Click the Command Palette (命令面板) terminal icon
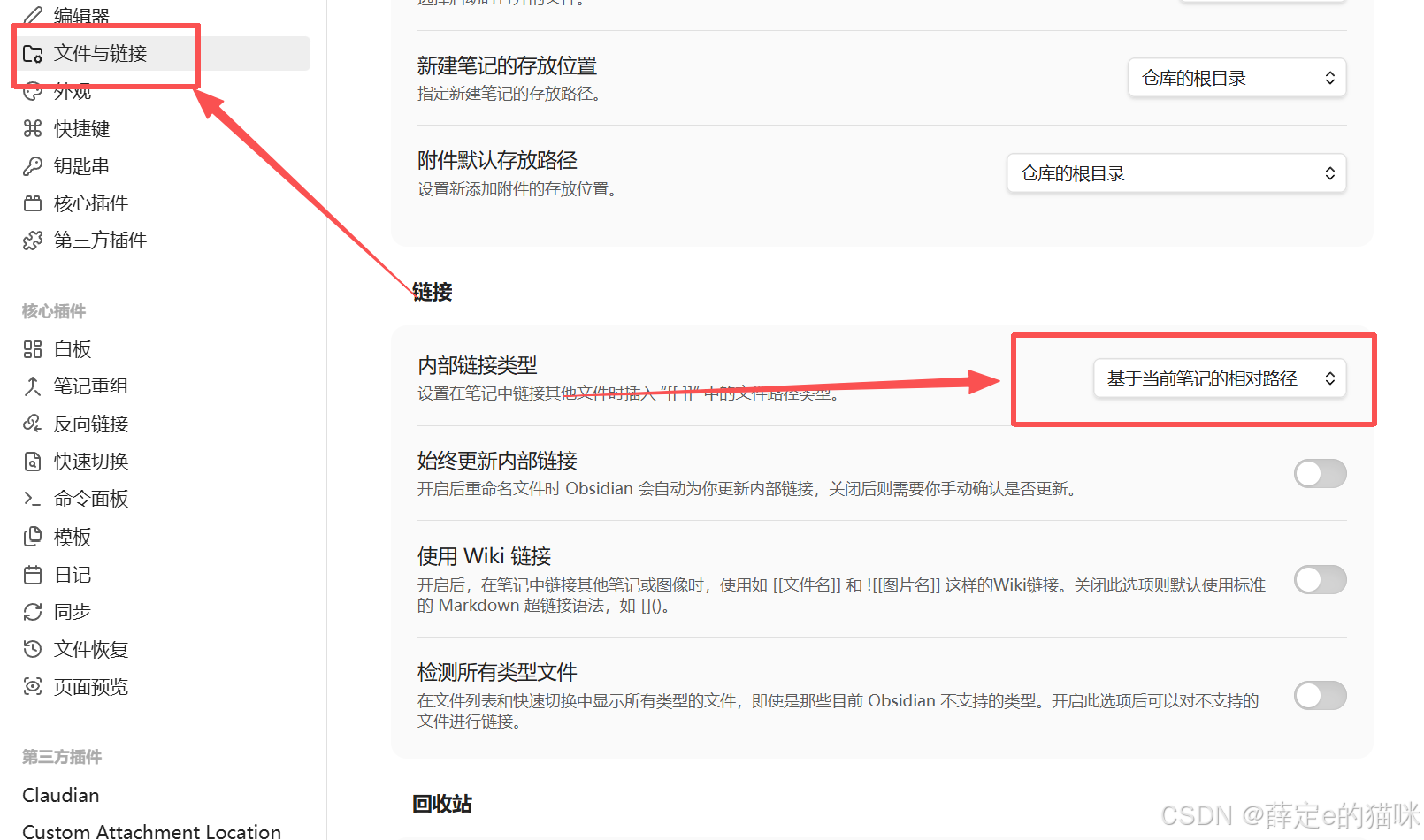Screen dimensions: 1424x840 pyautogui.click(x=33, y=499)
